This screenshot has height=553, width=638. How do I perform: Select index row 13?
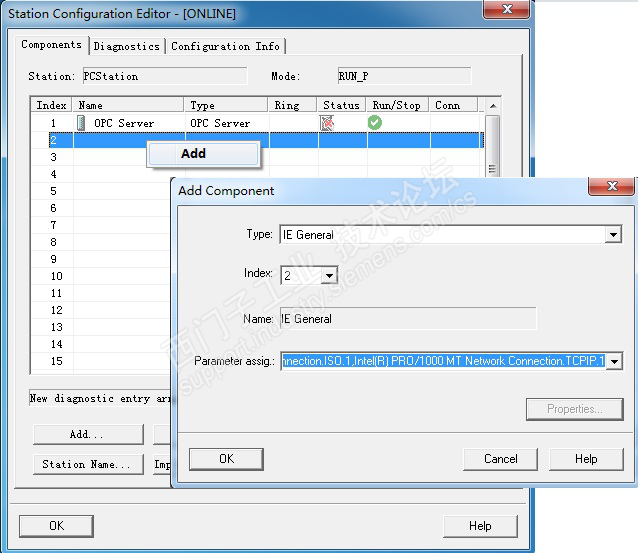(x=57, y=327)
